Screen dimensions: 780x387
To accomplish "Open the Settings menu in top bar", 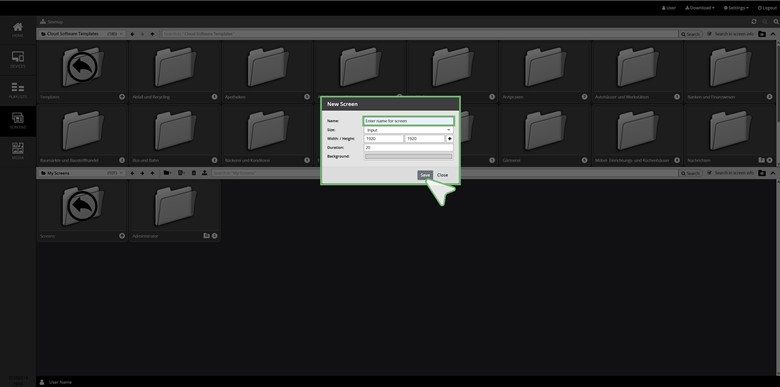I will tap(736, 8).
